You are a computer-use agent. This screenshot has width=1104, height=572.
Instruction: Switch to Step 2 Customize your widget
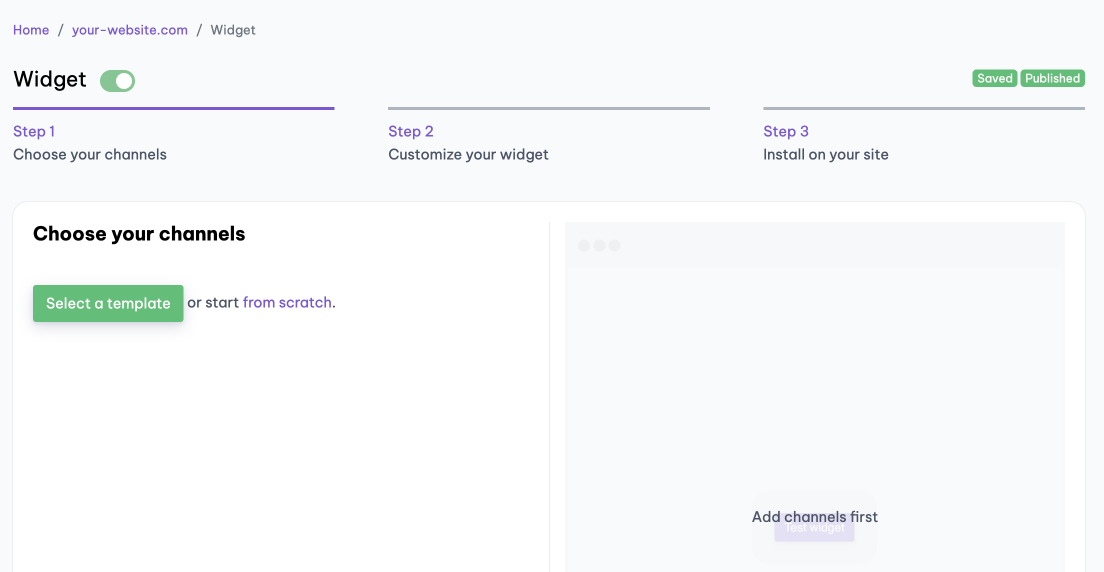tap(468, 143)
